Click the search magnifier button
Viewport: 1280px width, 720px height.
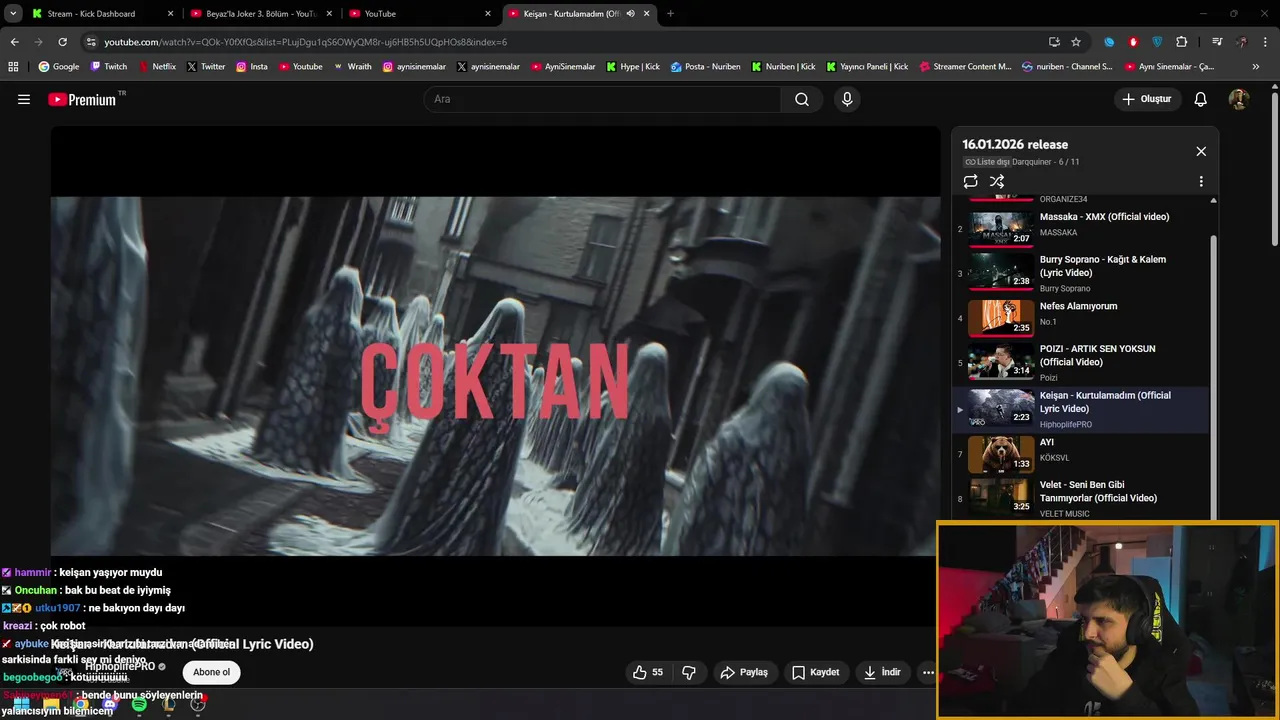pos(802,99)
